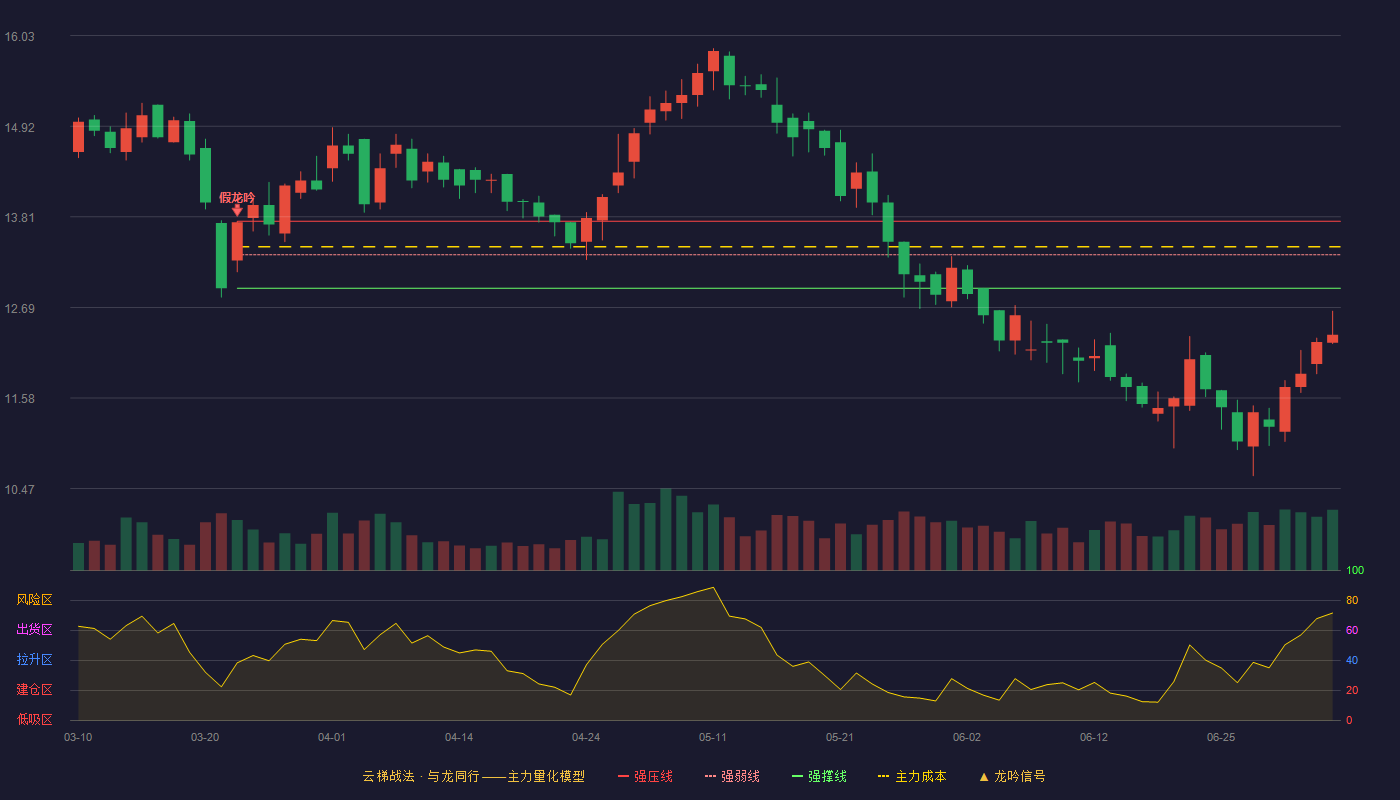
Task: Toggle the 强压线 legend label
Action: (653, 776)
